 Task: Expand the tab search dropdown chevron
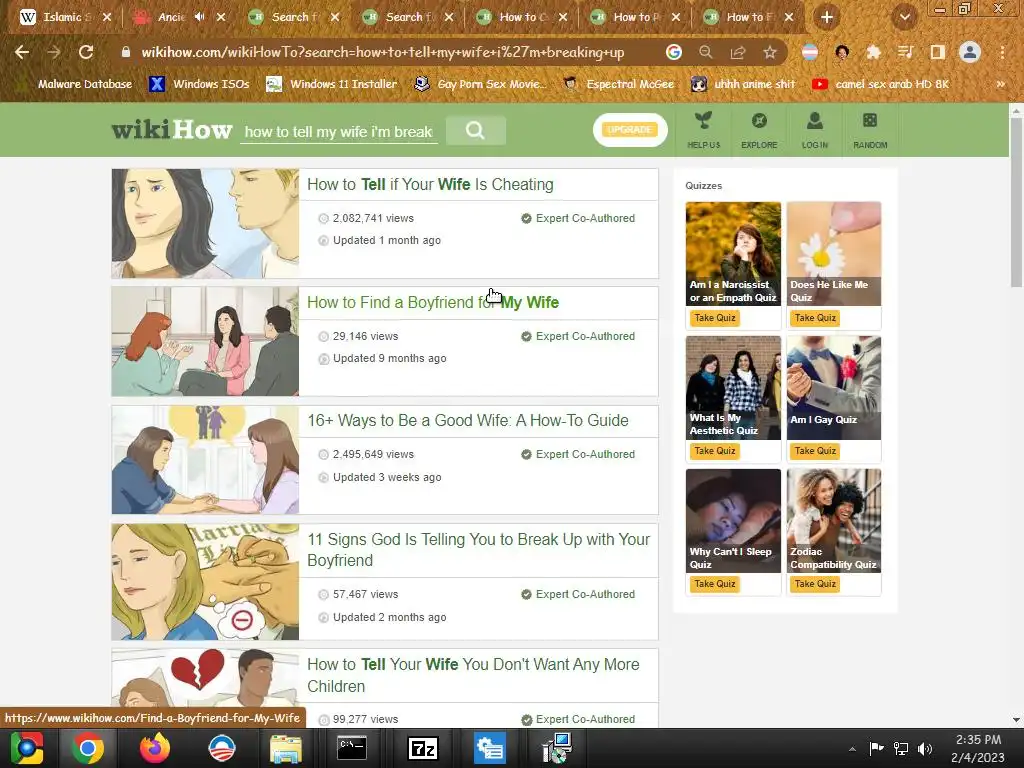tap(904, 17)
